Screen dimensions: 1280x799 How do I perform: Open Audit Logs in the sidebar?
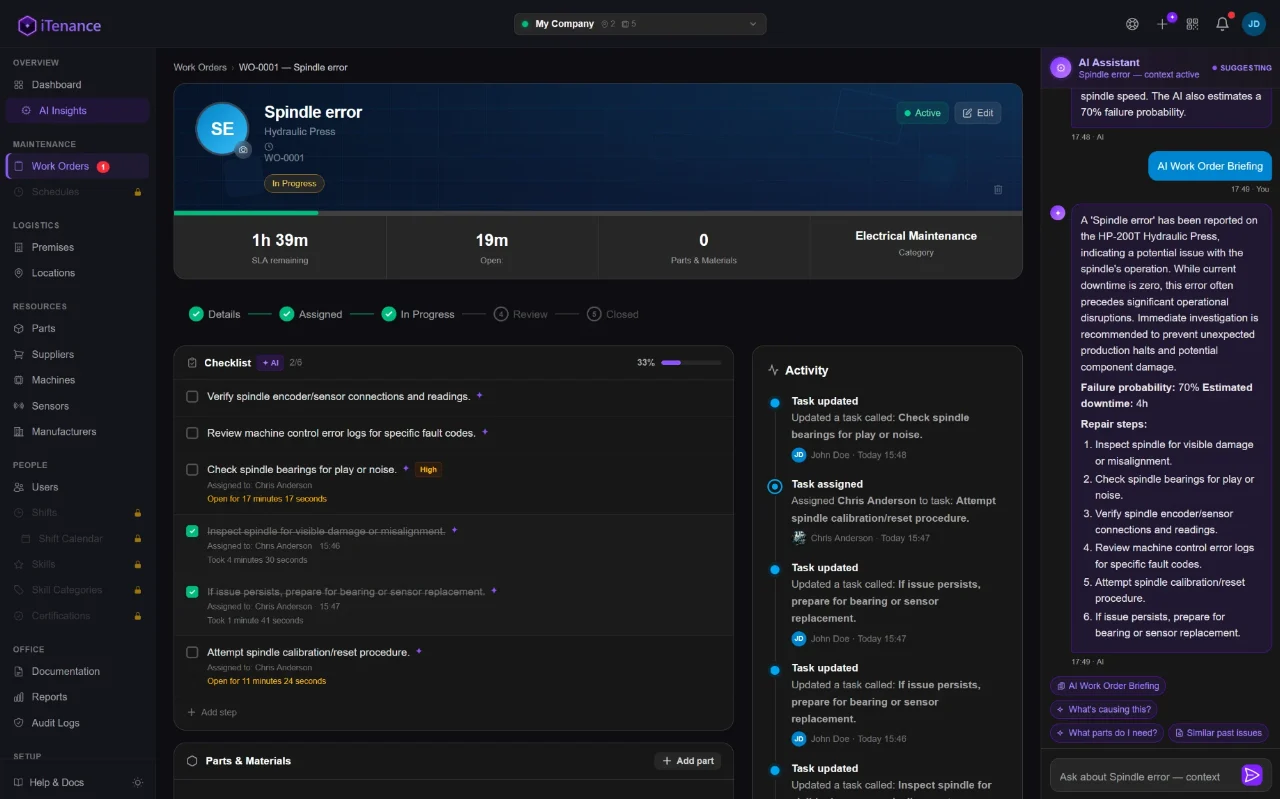pyautogui.click(x=78, y=723)
